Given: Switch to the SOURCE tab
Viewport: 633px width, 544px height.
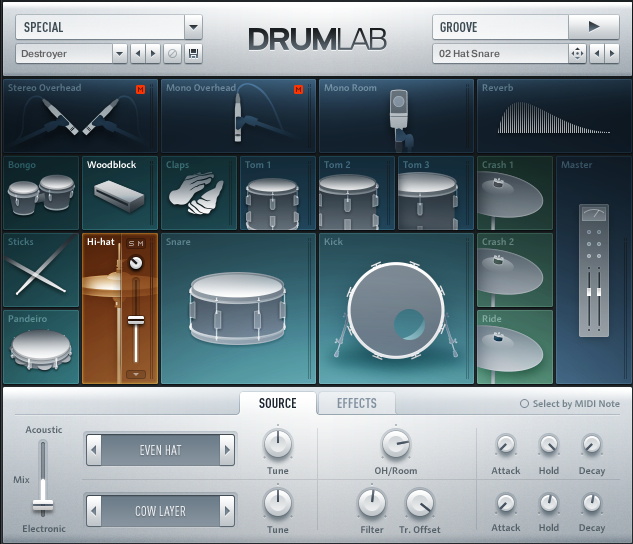Looking at the screenshot, I should (278, 403).
